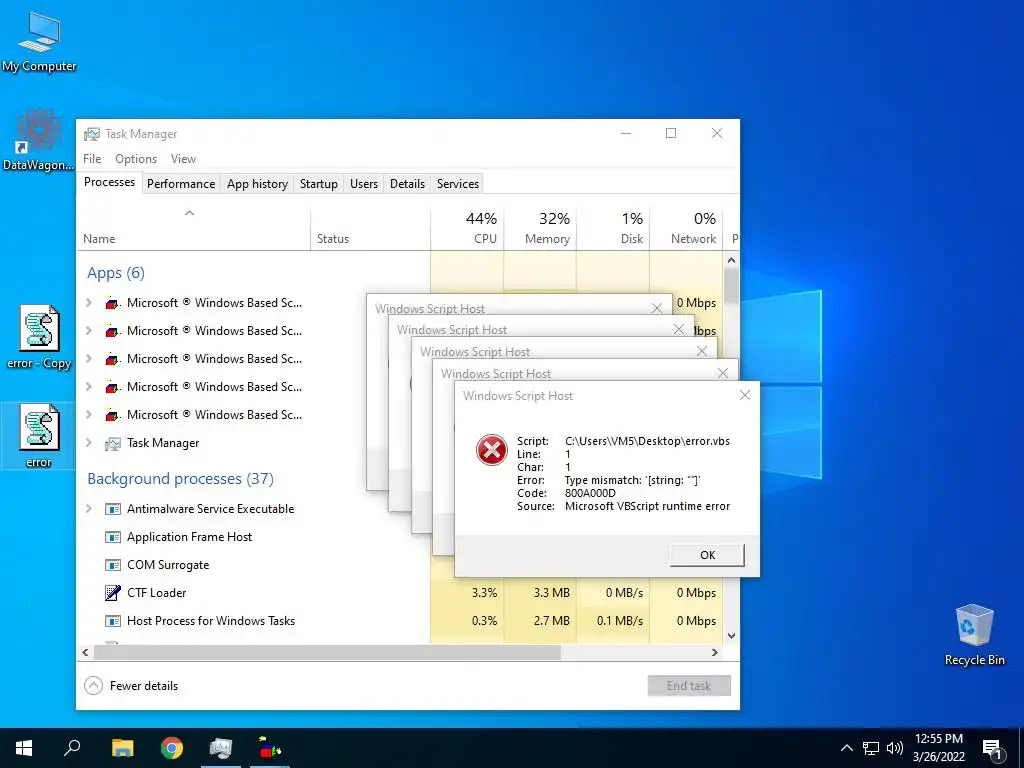Screen dimensions: 1024x768
Task: Click the End task button
Action: 689,686
